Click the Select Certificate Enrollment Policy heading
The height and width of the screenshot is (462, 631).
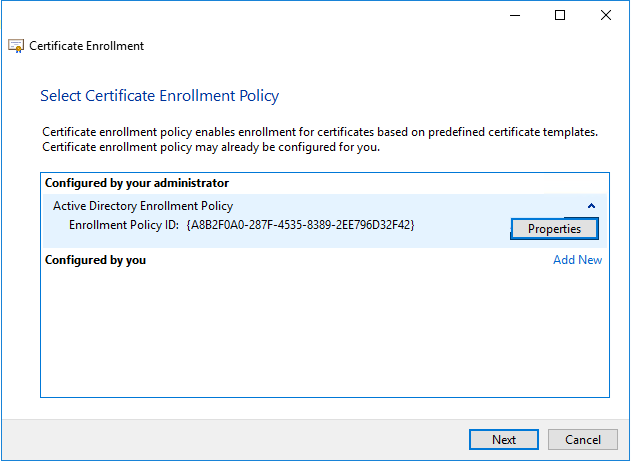[159, 96]
